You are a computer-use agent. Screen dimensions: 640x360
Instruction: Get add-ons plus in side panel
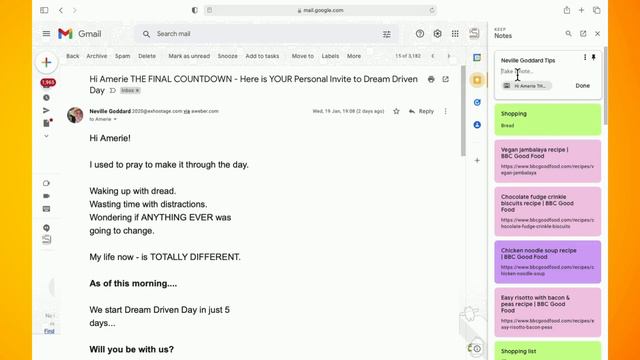tap(477, 160)
